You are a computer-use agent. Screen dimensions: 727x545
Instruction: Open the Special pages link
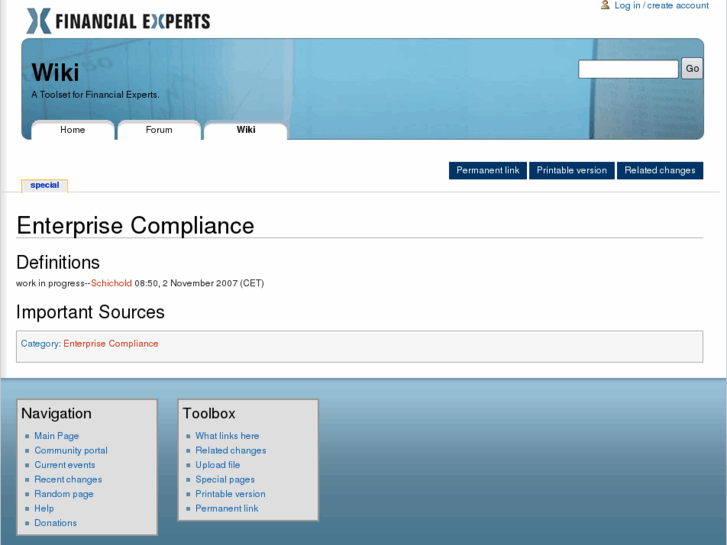coord(225,480)
